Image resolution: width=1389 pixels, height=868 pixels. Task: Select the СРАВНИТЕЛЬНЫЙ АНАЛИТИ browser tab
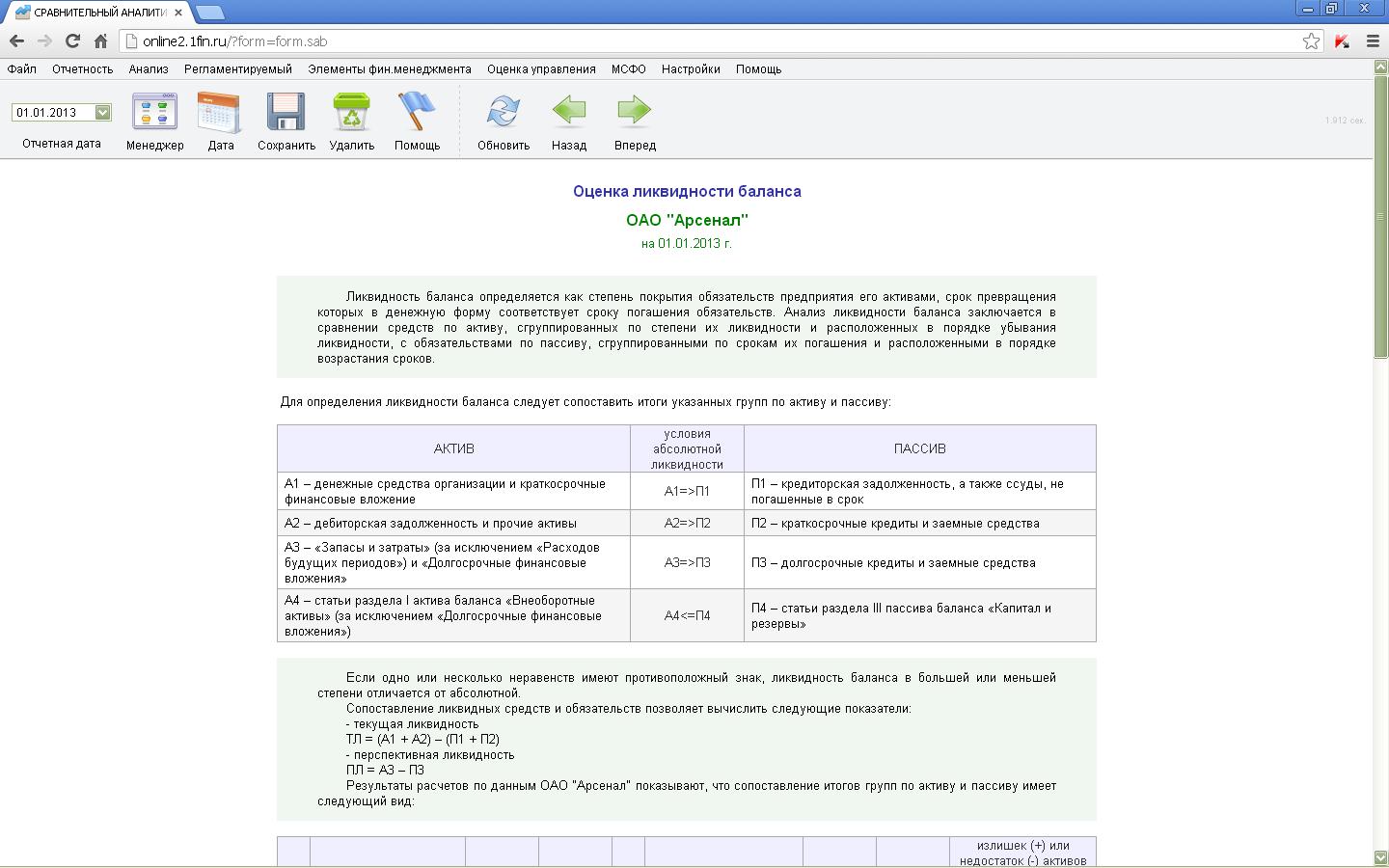[96, 13]
